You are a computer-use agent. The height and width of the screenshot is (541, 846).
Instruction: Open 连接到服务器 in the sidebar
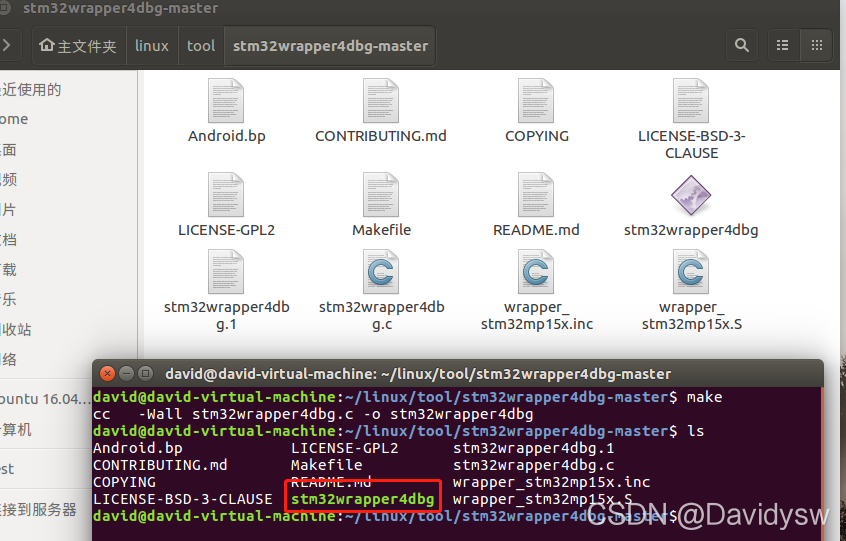(38, 509)
